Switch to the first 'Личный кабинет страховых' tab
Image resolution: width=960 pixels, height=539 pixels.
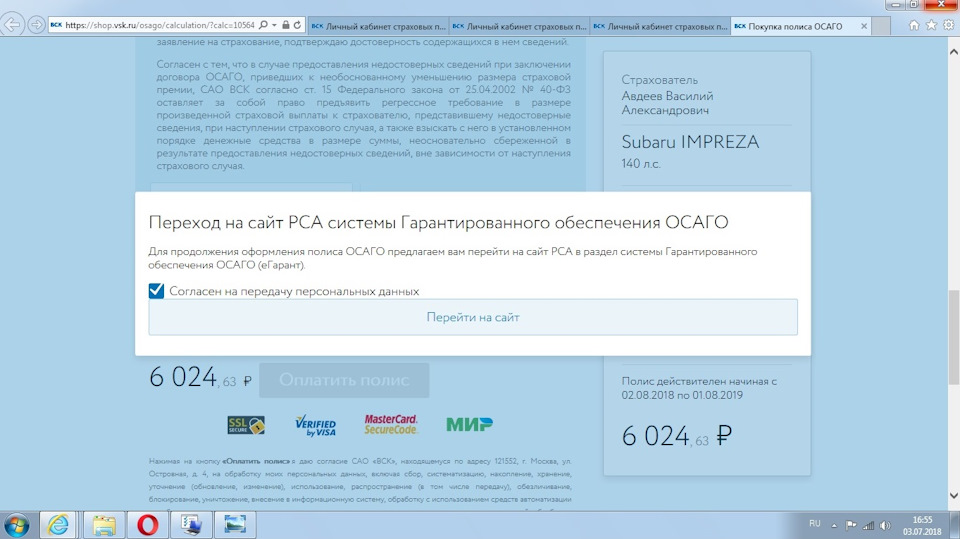[378, 26]
